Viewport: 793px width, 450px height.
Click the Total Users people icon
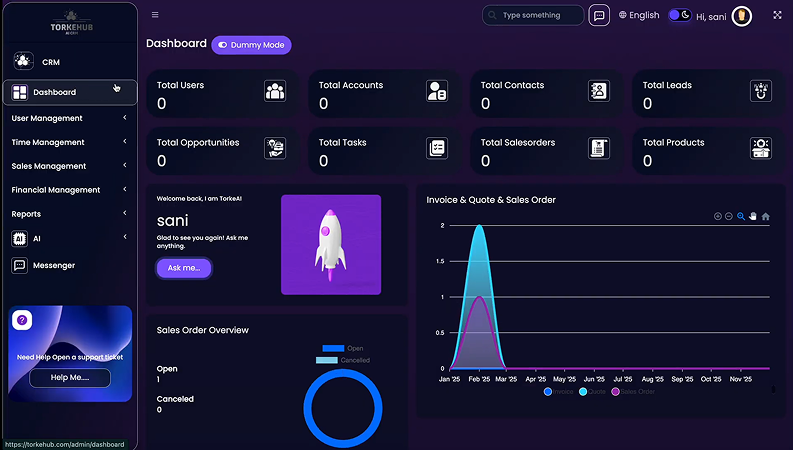pyautogui.click(x=275, y=91)
